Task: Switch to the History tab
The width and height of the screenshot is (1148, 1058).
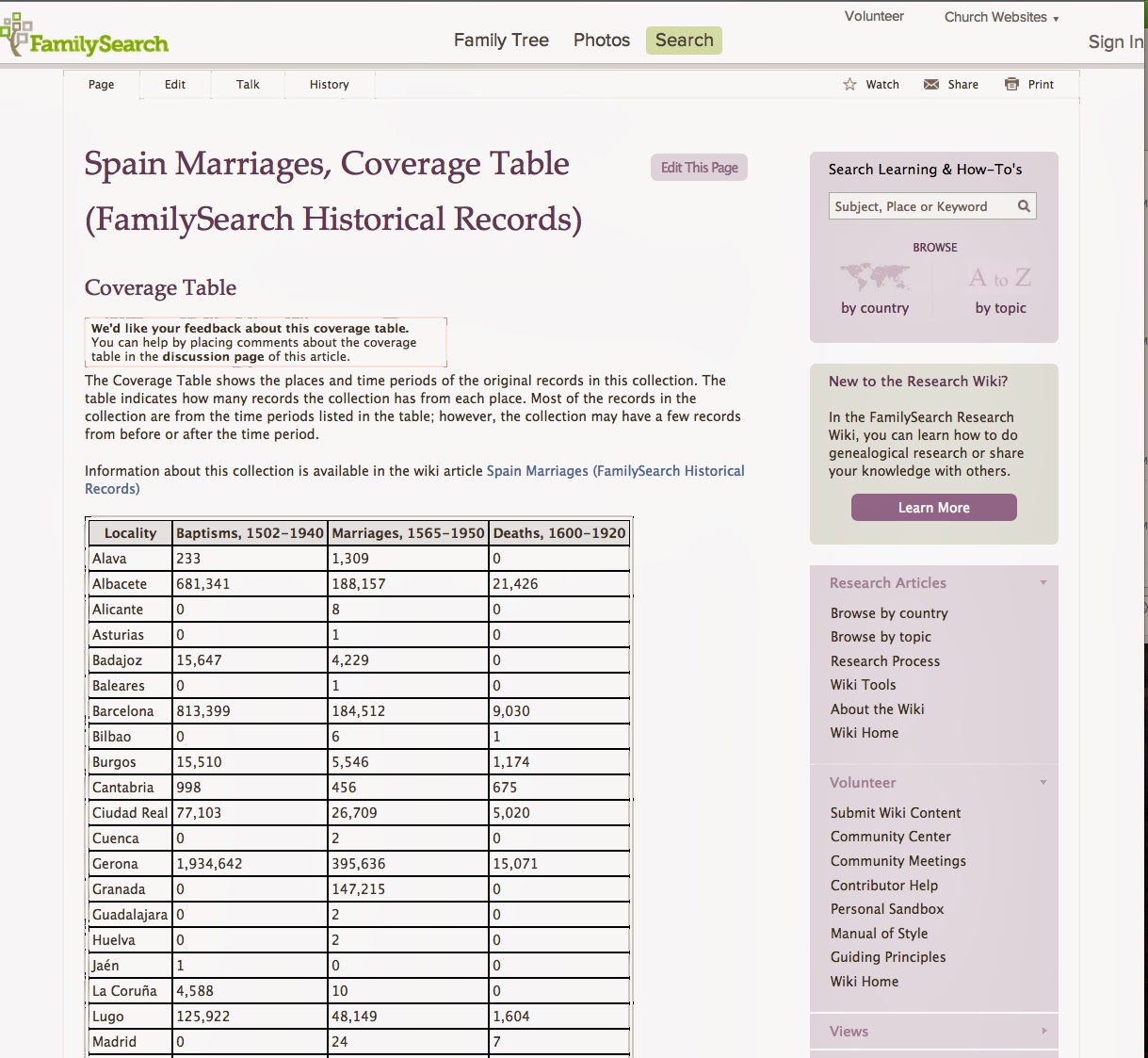Action: (x=330, y=85)
